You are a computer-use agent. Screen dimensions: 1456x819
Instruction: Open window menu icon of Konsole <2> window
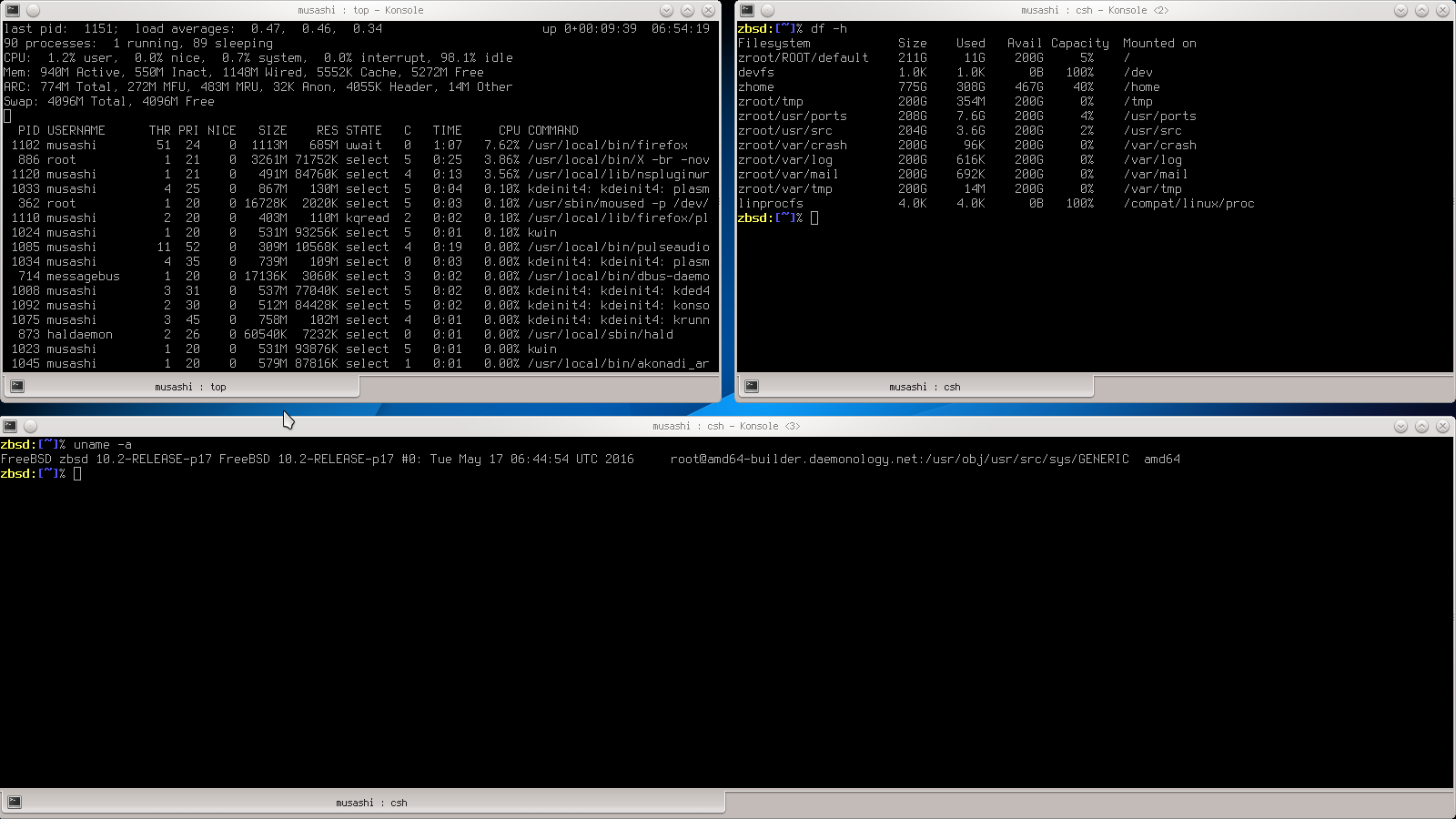point(747,10)
